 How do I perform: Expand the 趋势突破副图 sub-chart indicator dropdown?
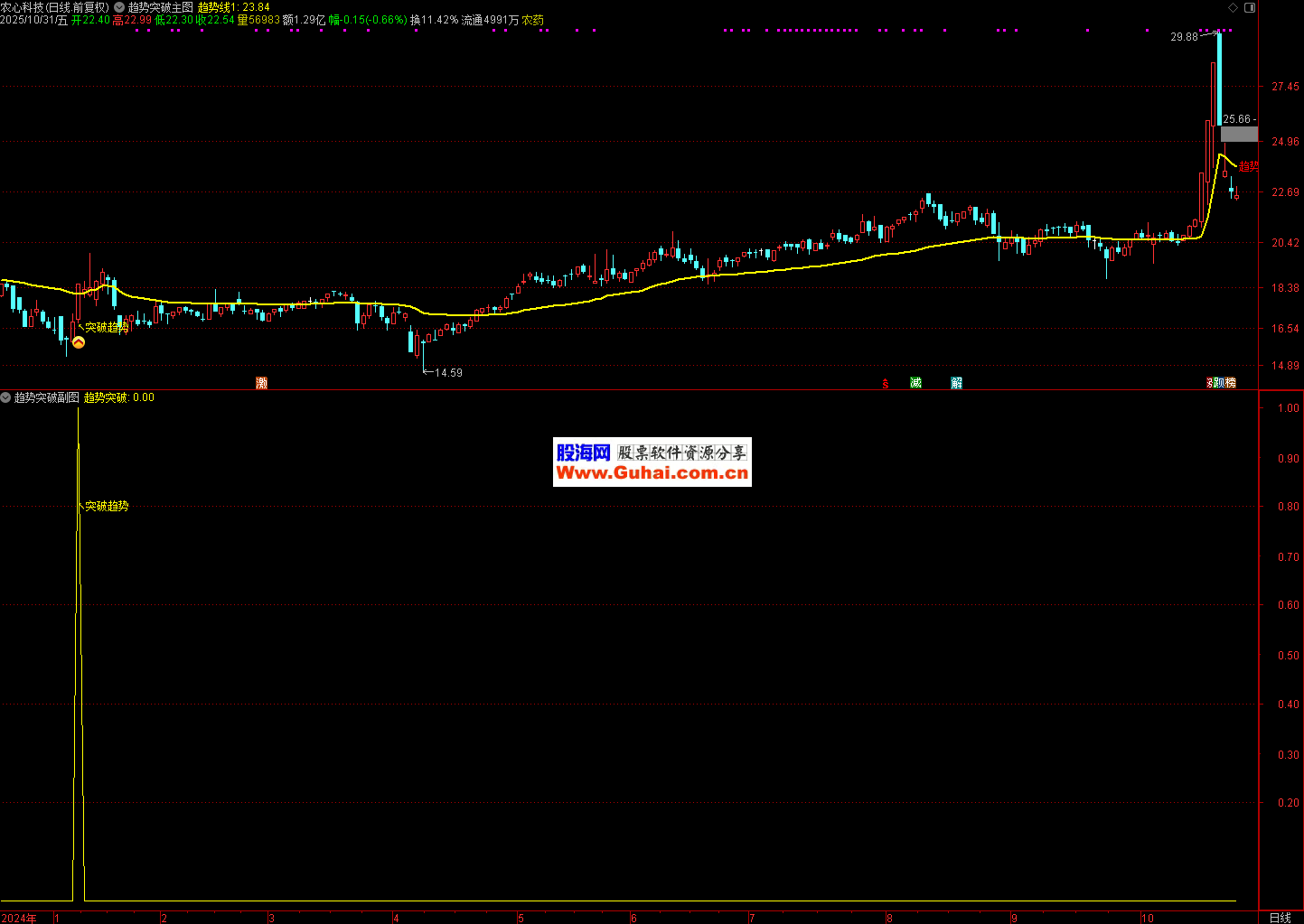[x=6, y=397]
